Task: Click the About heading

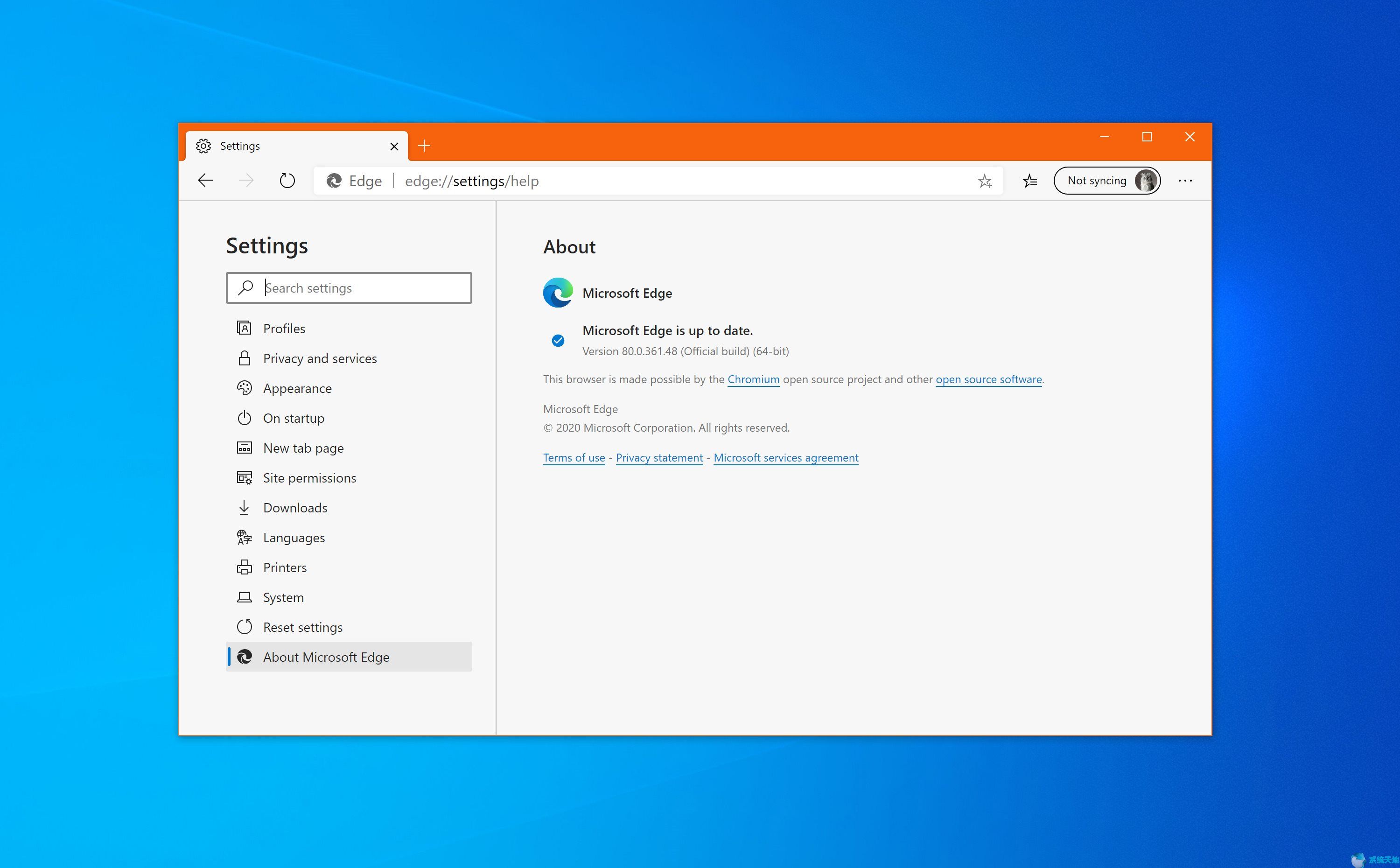Action: pyautogui.click(x=569, y=247)
